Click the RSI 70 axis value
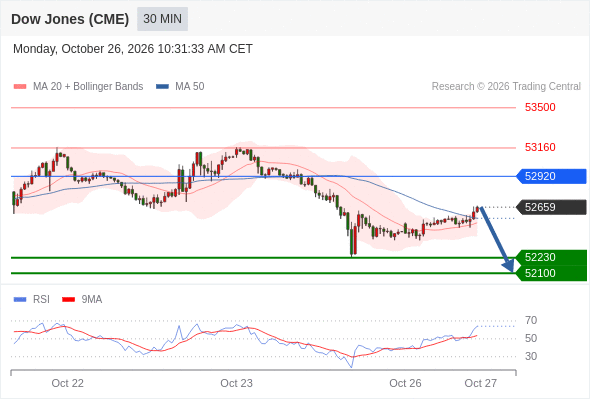 (x=531, y=321)
